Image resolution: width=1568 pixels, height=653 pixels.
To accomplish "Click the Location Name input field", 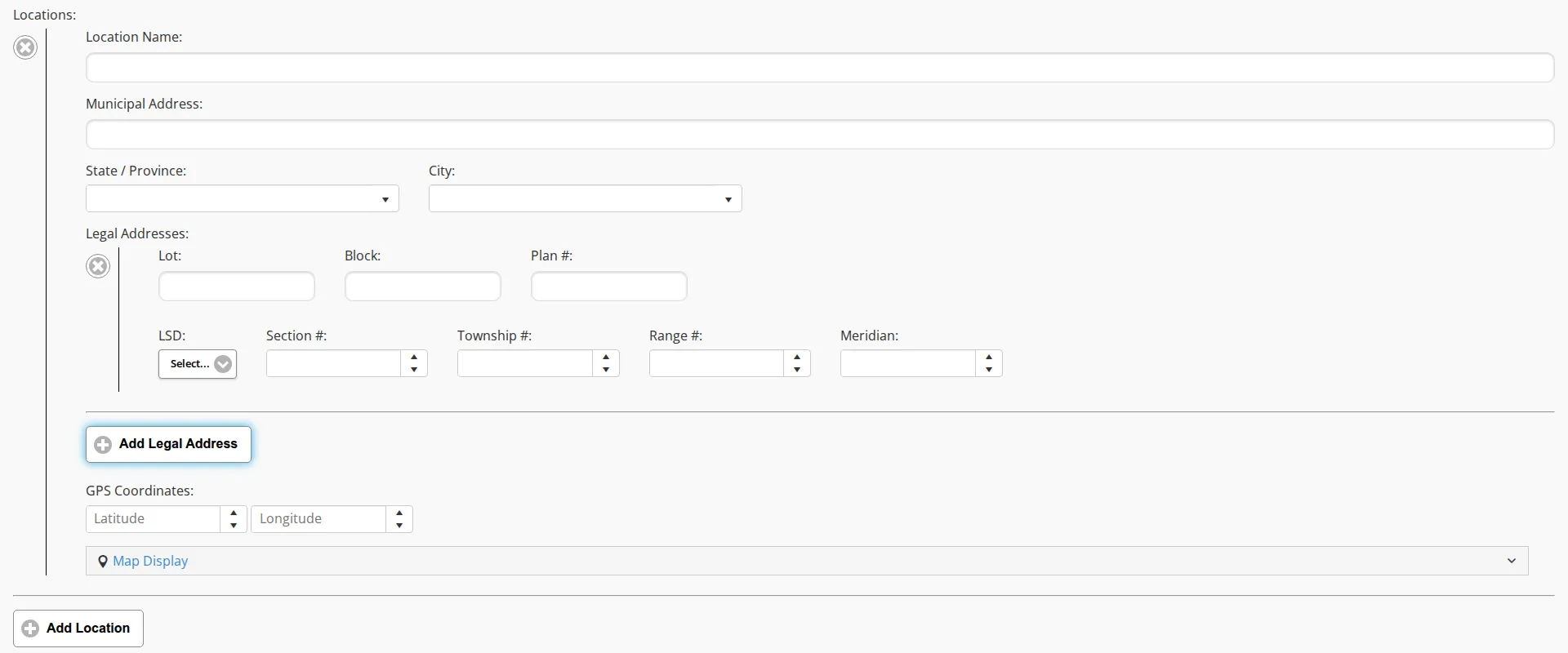I will (819, 68).
